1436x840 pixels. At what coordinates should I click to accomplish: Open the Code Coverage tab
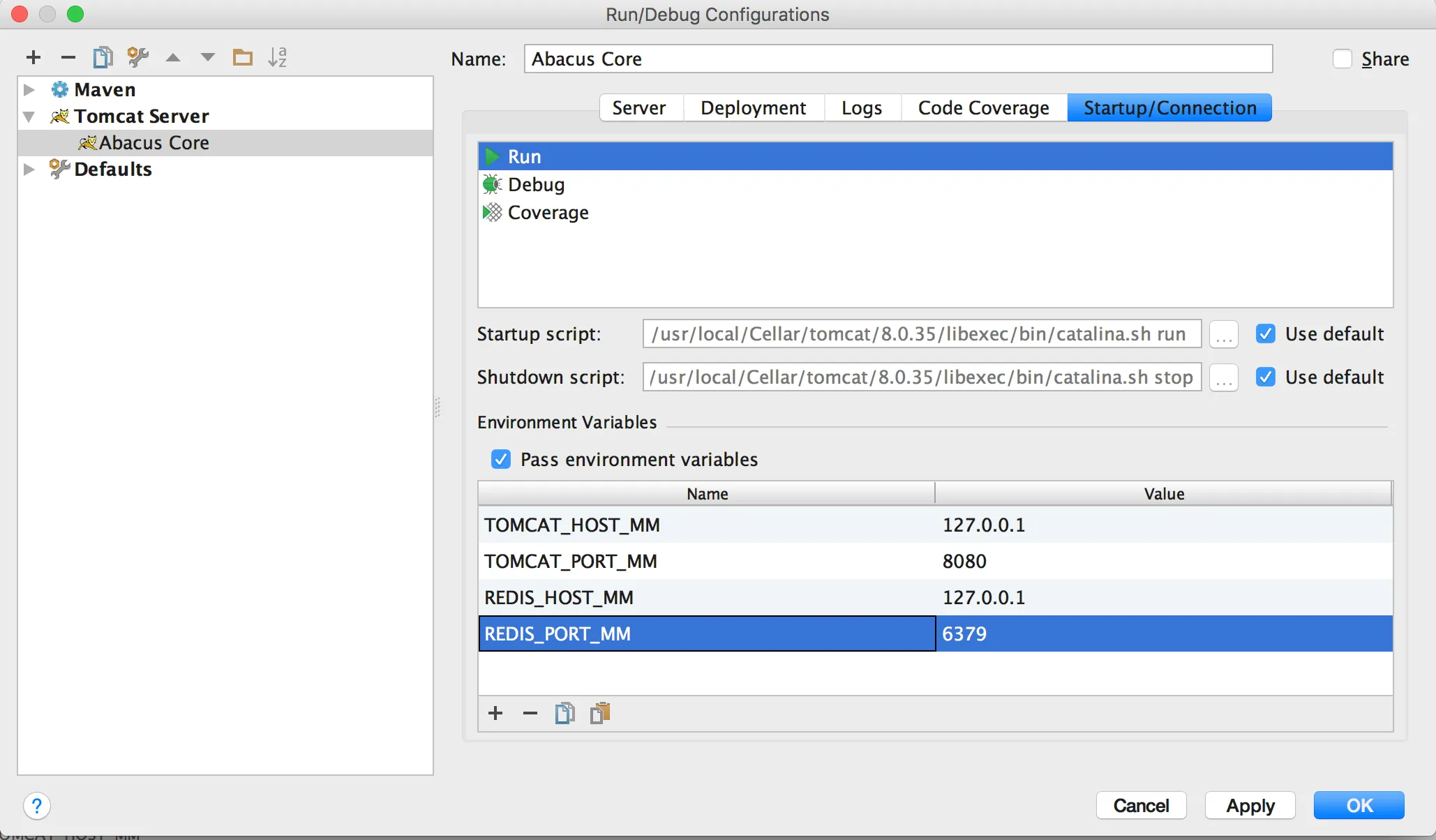[x=983, y=107]
